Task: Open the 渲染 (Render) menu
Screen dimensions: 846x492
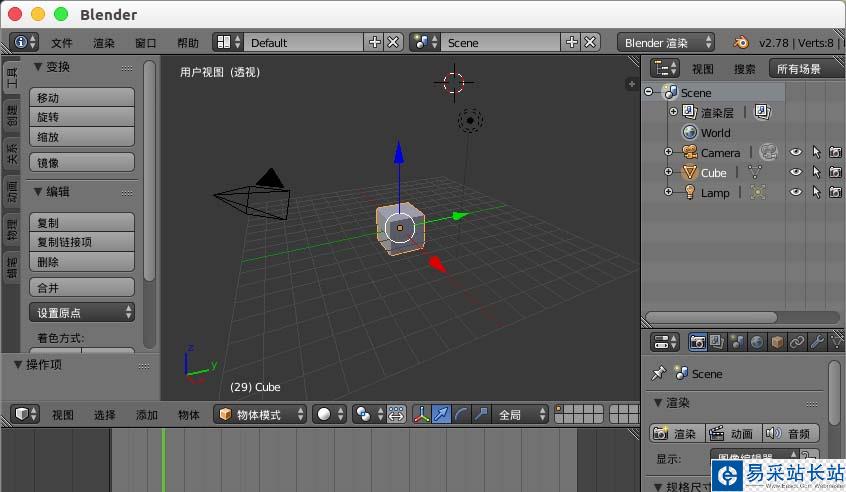Action: pyautogui.click(x=104, y=43)
